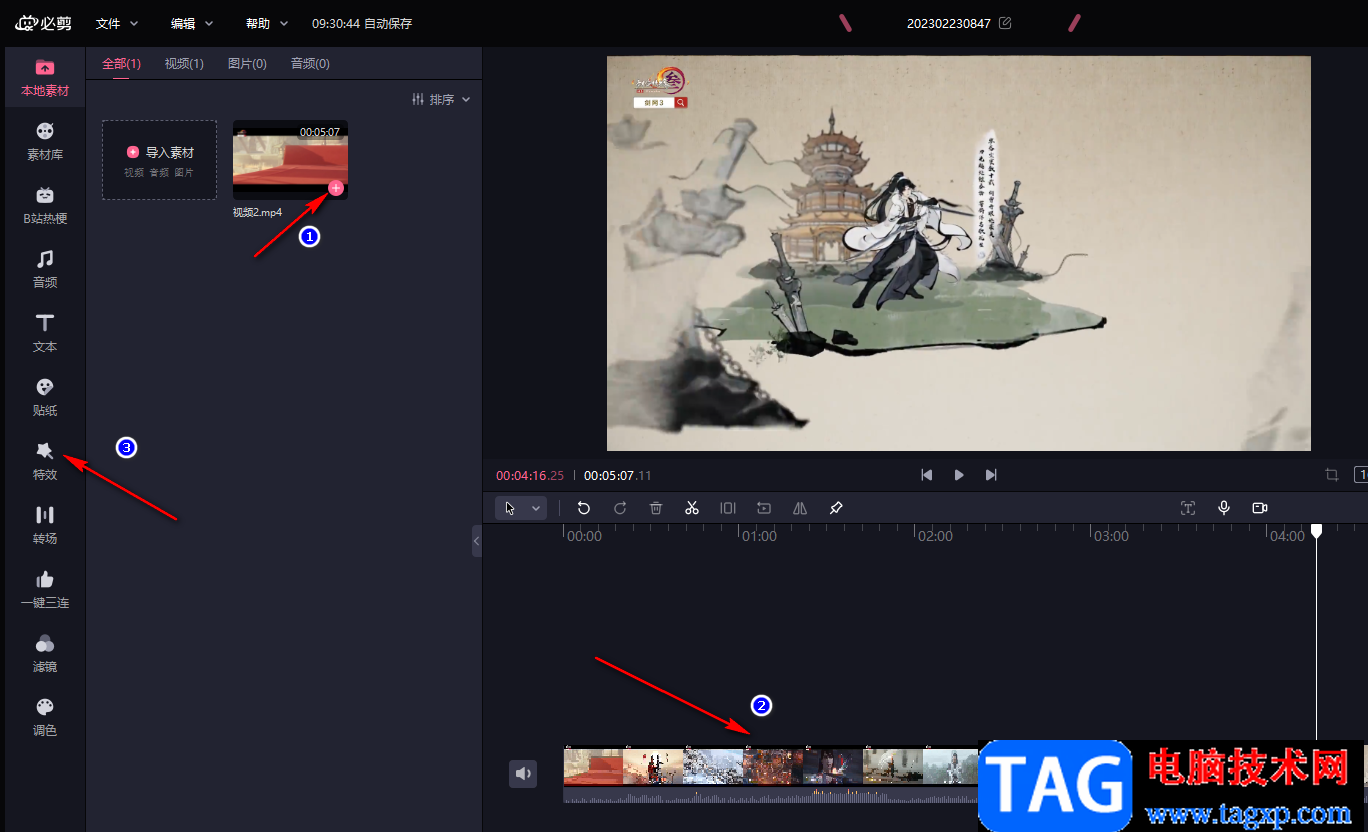Switch to the 音频(0) tab

point(310,64)
